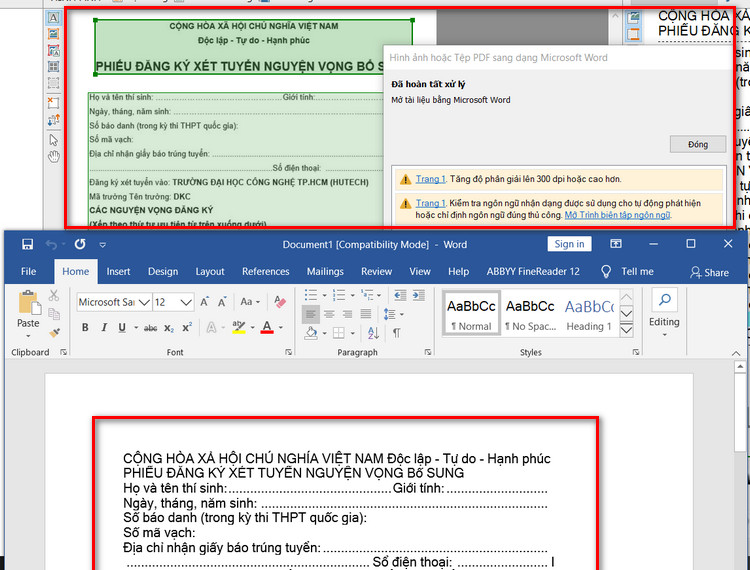
Task: Expand the bullets list dropdown
Action: tap(324, 296)
